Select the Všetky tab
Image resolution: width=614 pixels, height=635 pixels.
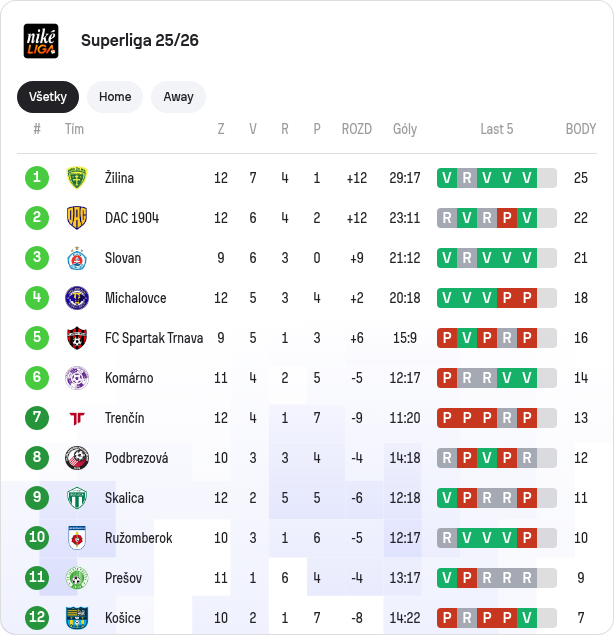[x=48, y=97]
